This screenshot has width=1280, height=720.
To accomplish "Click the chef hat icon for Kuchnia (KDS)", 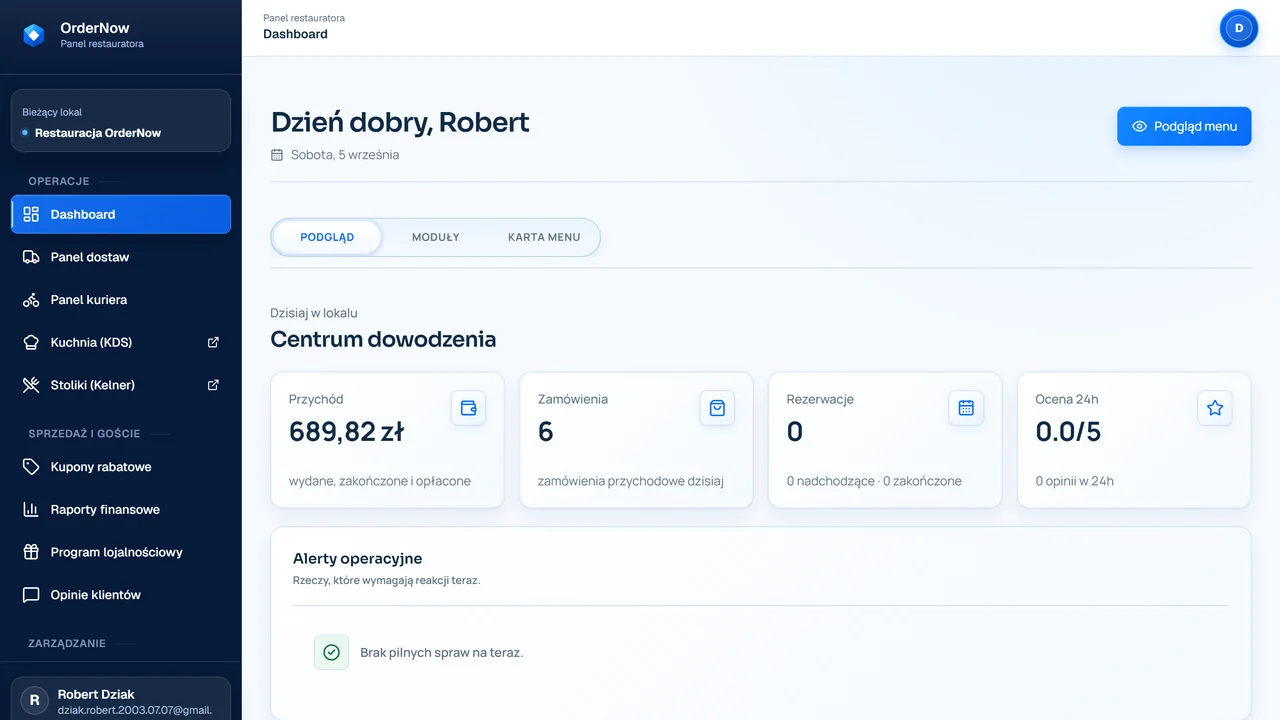I will pyautogui.click(x=31, y=342).
